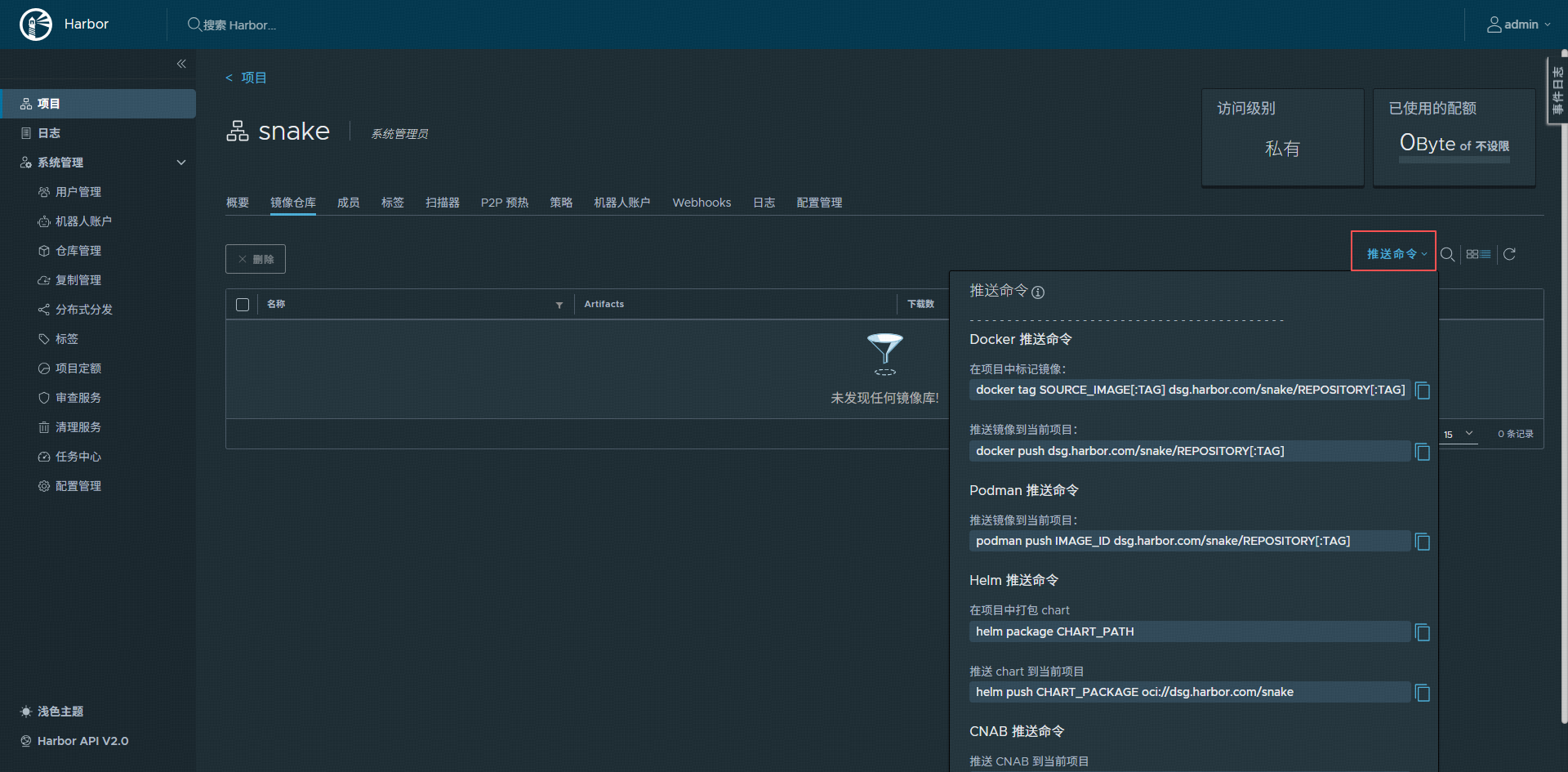Switch to the project 日志 tab
Viewport: 1568px width, 772px height.
coord(764,203)
